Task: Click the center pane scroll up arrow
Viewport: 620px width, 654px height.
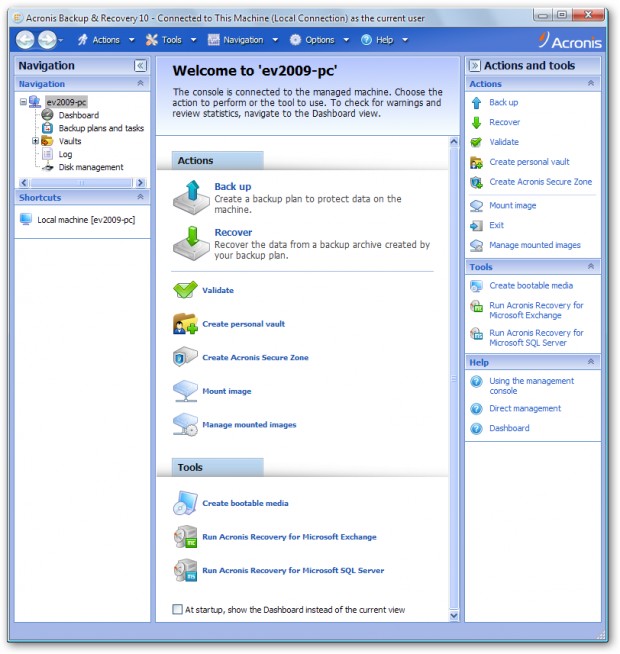Action: (454, 142)
